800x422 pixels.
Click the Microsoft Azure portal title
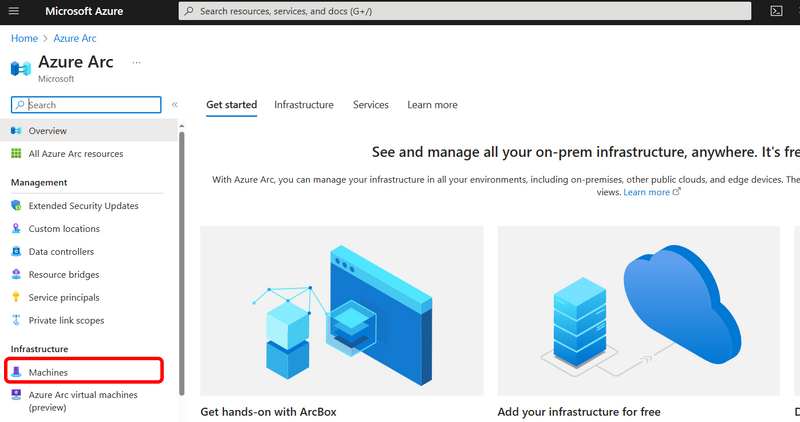[x=84, y=11]
